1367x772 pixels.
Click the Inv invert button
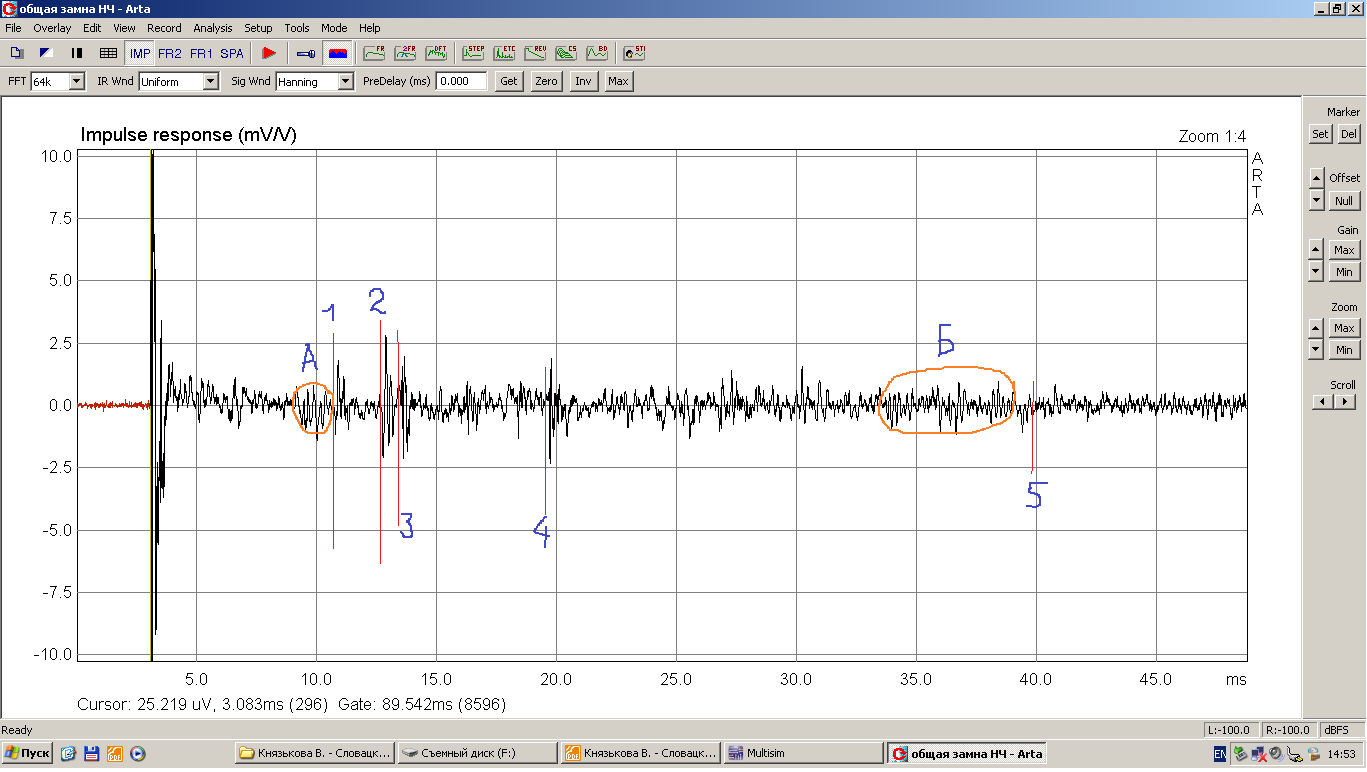point(583,82)
